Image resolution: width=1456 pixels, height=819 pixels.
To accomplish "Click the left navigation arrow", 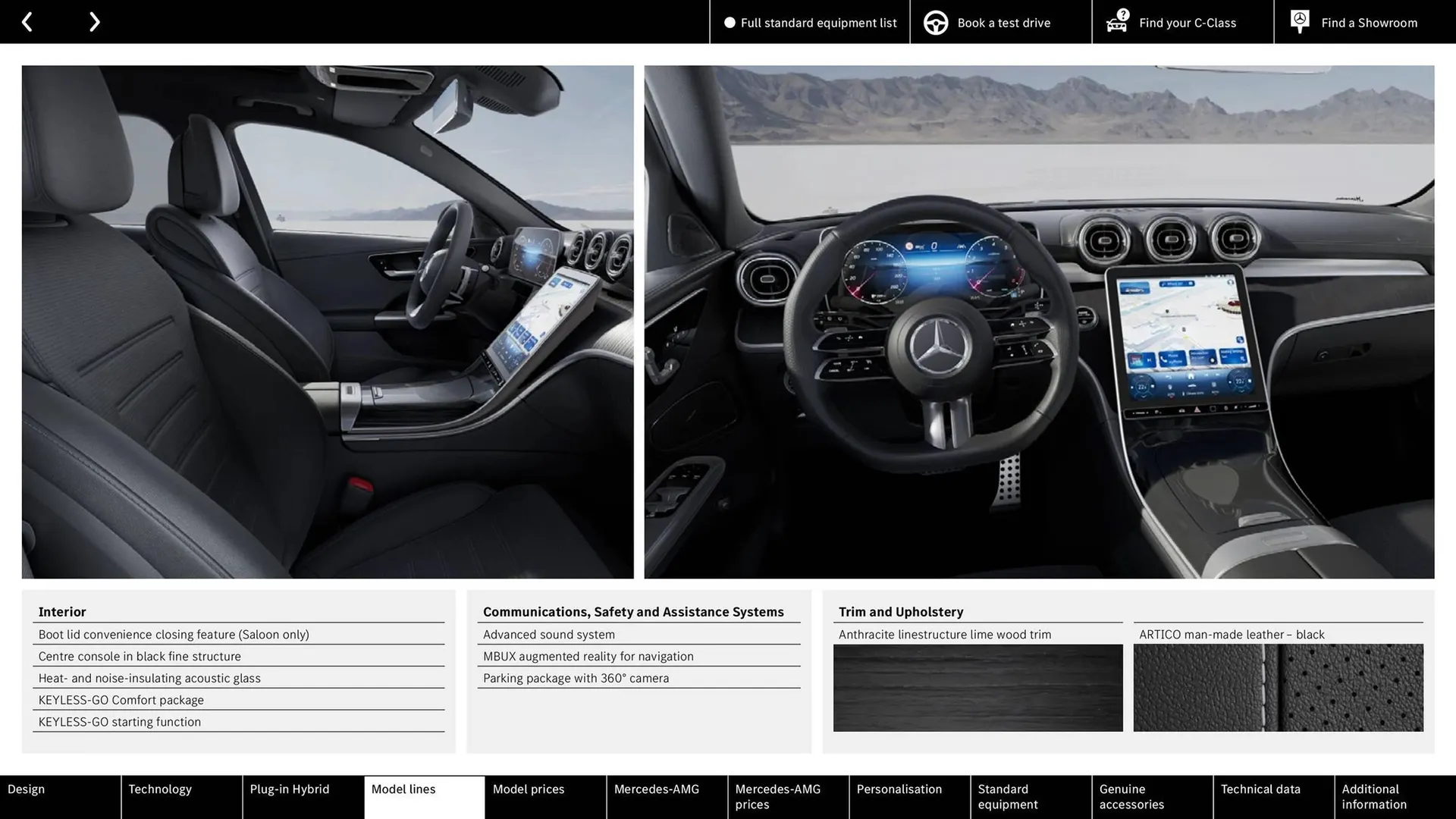I will 27,21.
